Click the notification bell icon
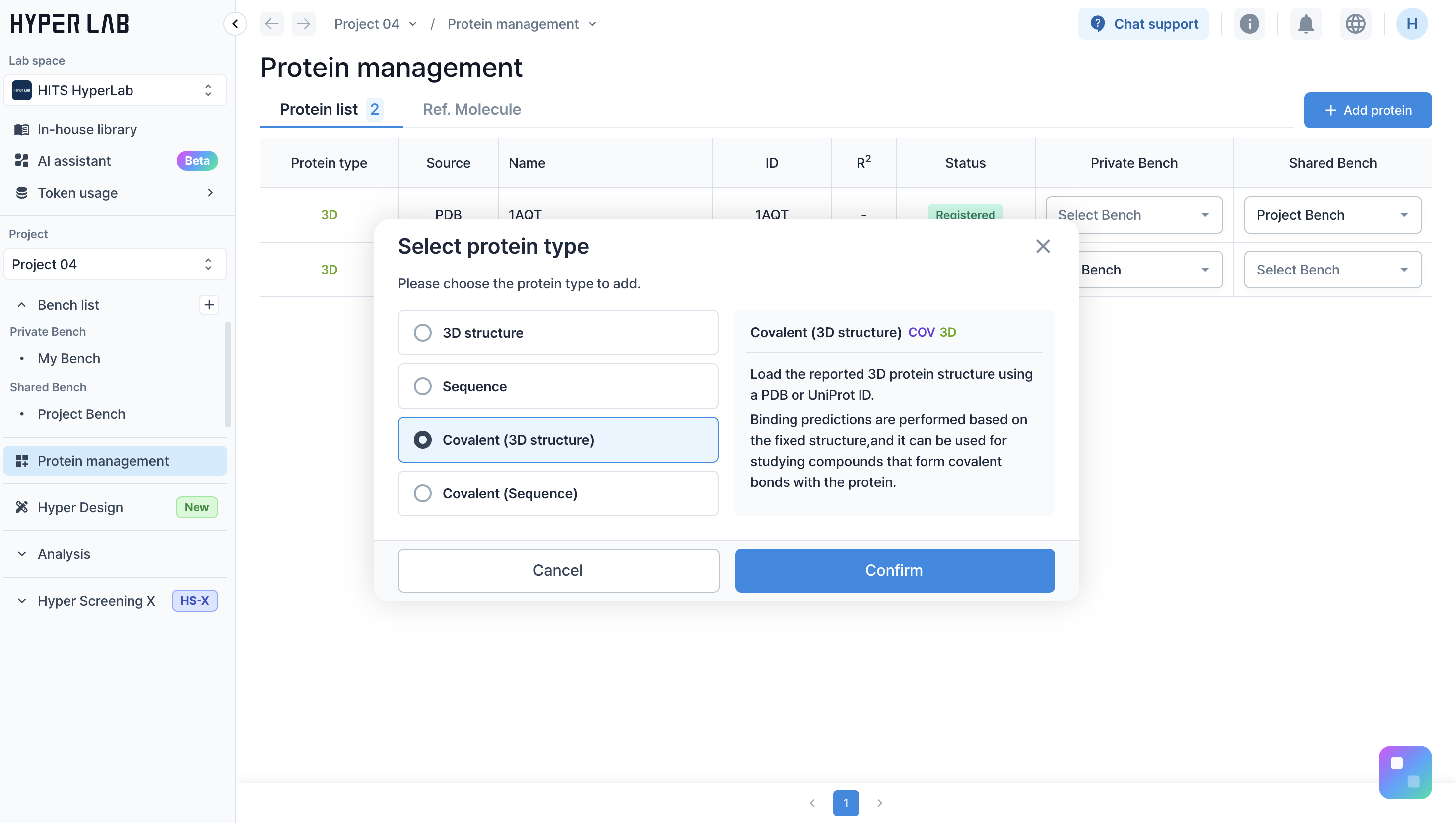Image resolution: width=1456 pixels, height=823 pixels. pyautogui.click(x=1306, y=24)
